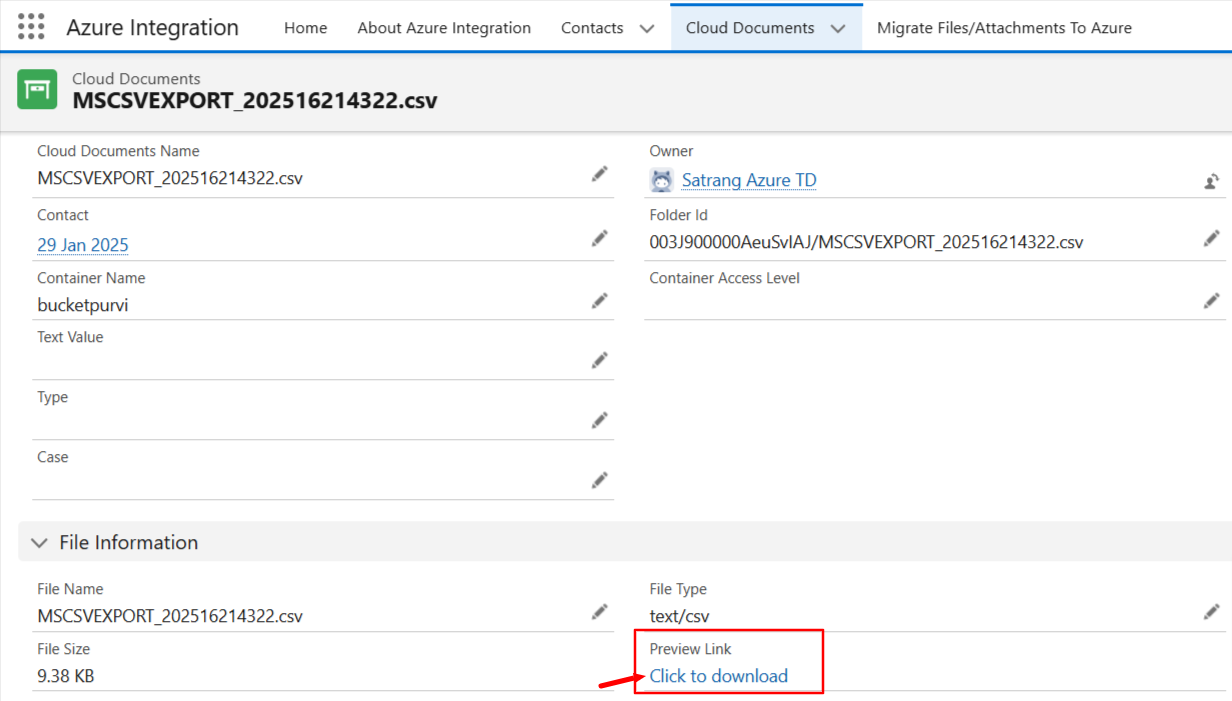
Task: Edit the Cloud Documents Name field pencil
Action: pos(599,174)
